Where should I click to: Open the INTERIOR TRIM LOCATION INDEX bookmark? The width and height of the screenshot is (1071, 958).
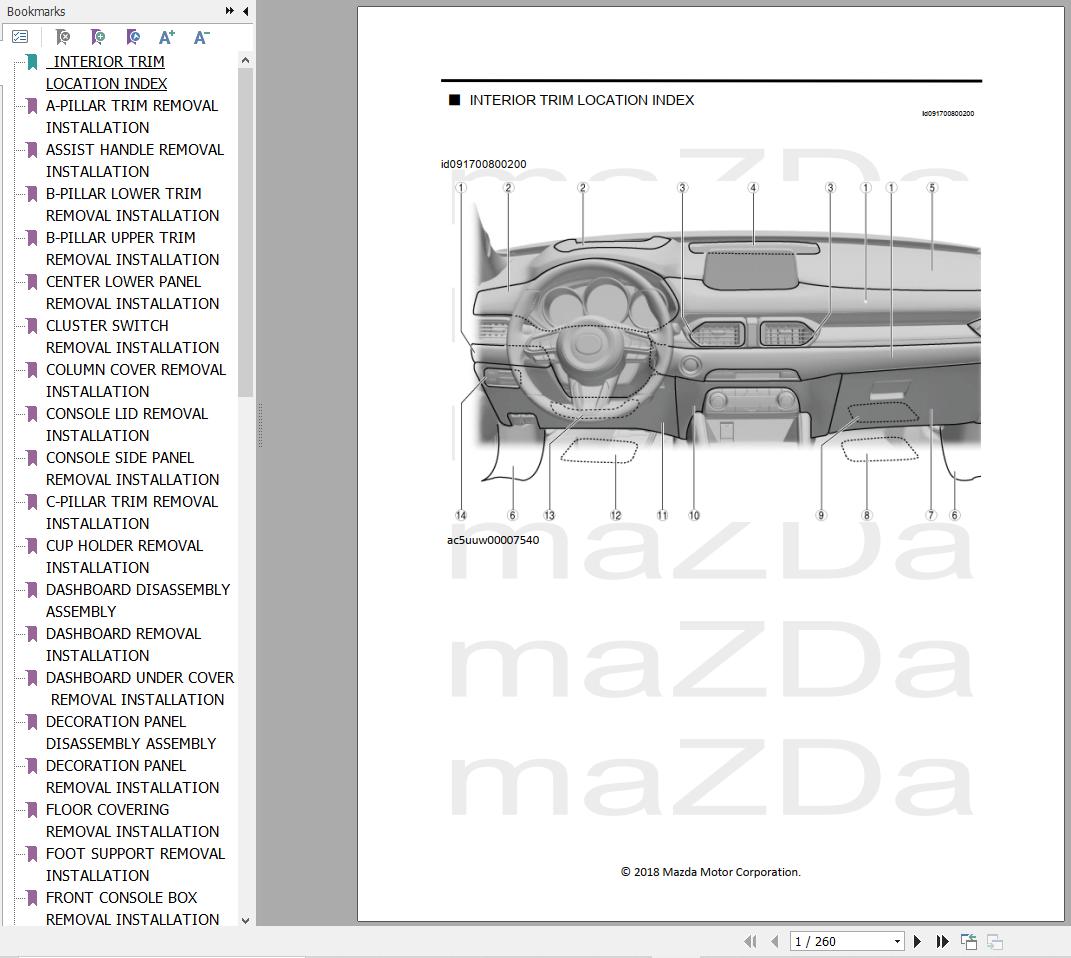point(106,72)
